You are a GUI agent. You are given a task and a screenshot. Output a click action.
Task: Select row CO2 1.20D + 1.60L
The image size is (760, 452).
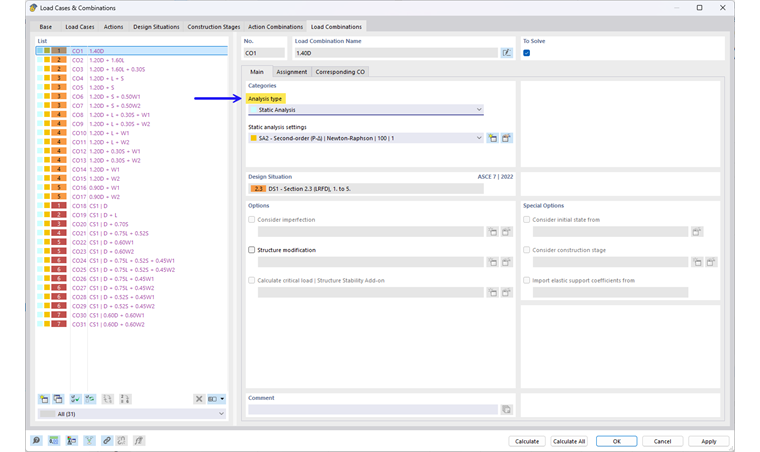click(x=132, y=60)
